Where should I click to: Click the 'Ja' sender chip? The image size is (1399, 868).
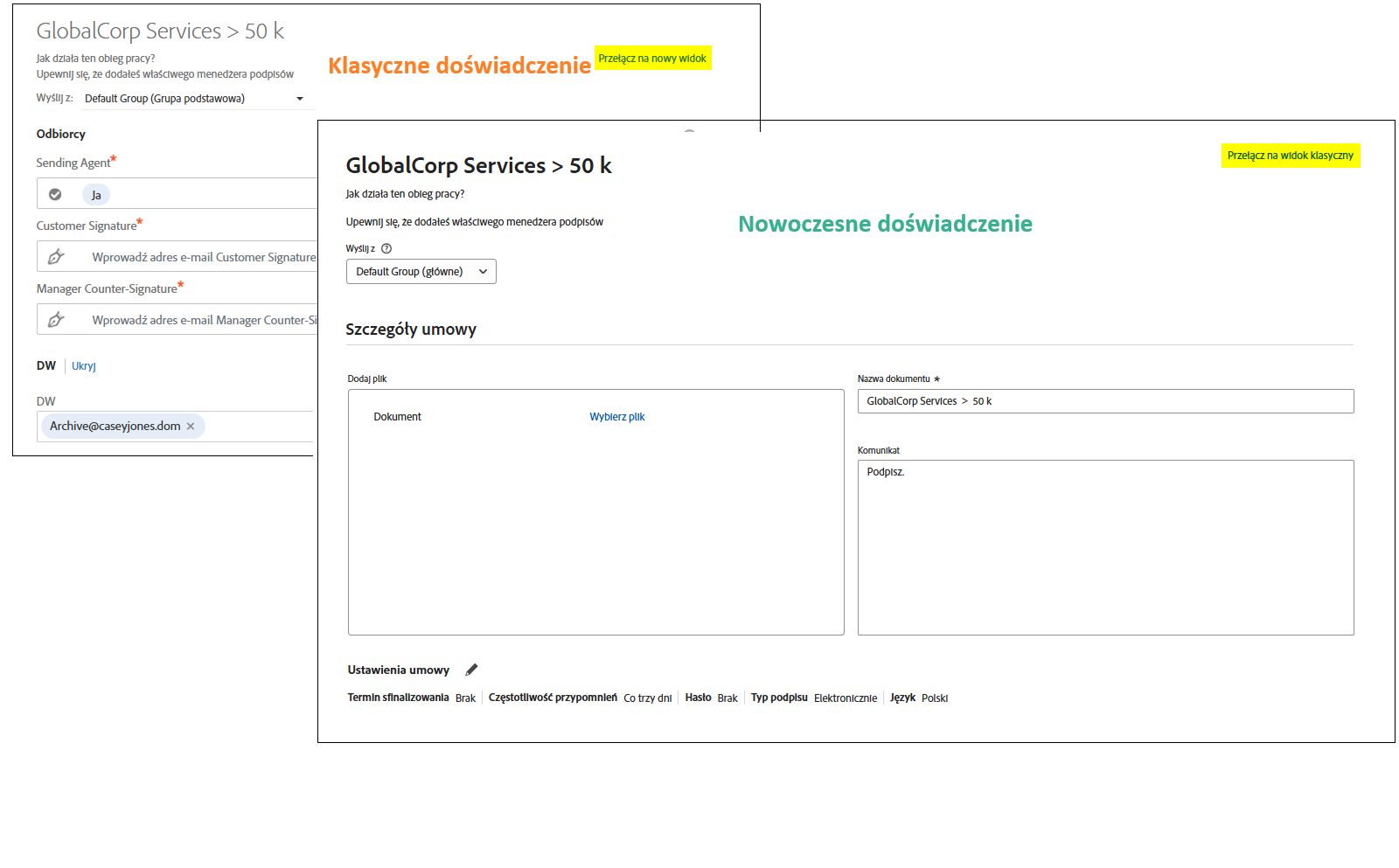[x=96, y=195]
